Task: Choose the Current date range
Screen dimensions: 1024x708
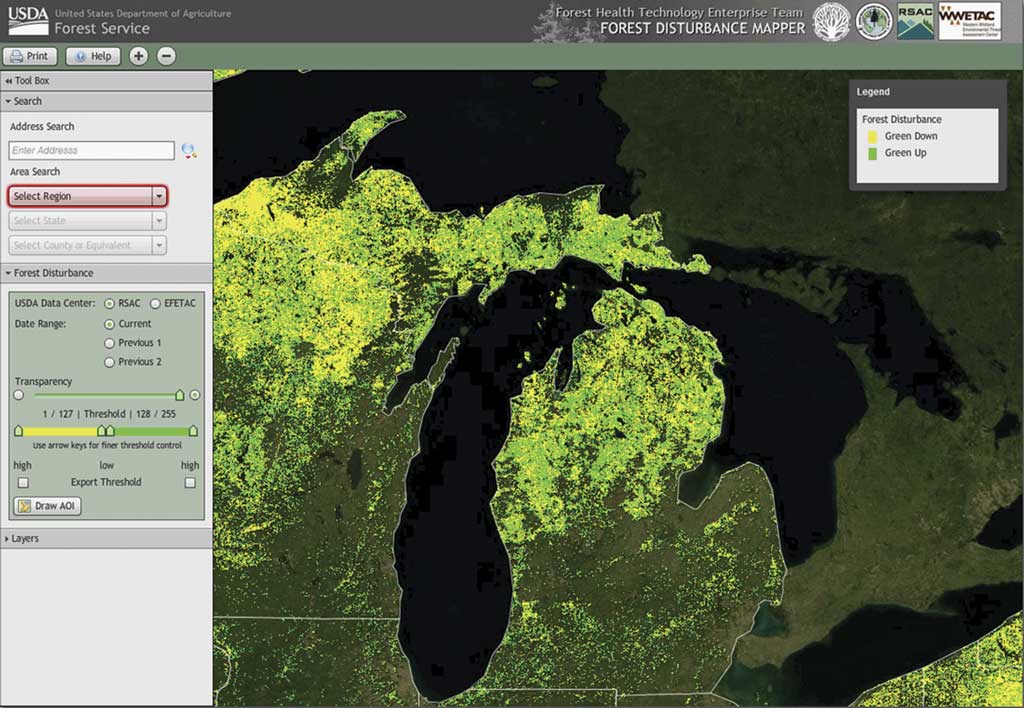Action: click(x=109, y=324)
